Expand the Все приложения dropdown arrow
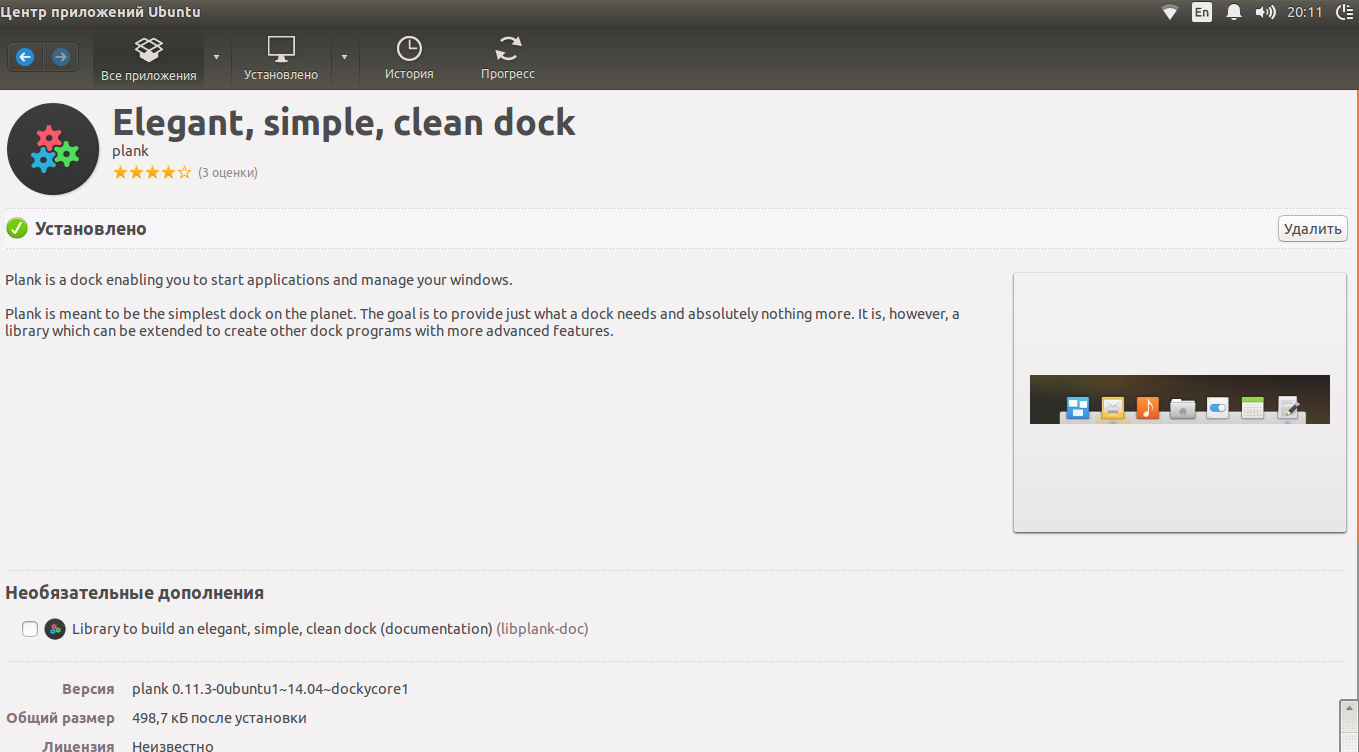This screenshot has height=752, width=1359. point(217,57)
